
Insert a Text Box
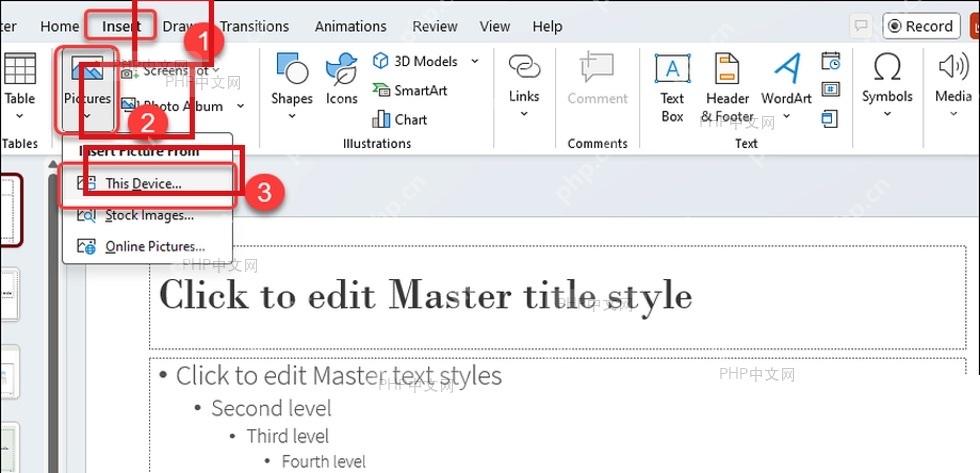coord(672,87)
